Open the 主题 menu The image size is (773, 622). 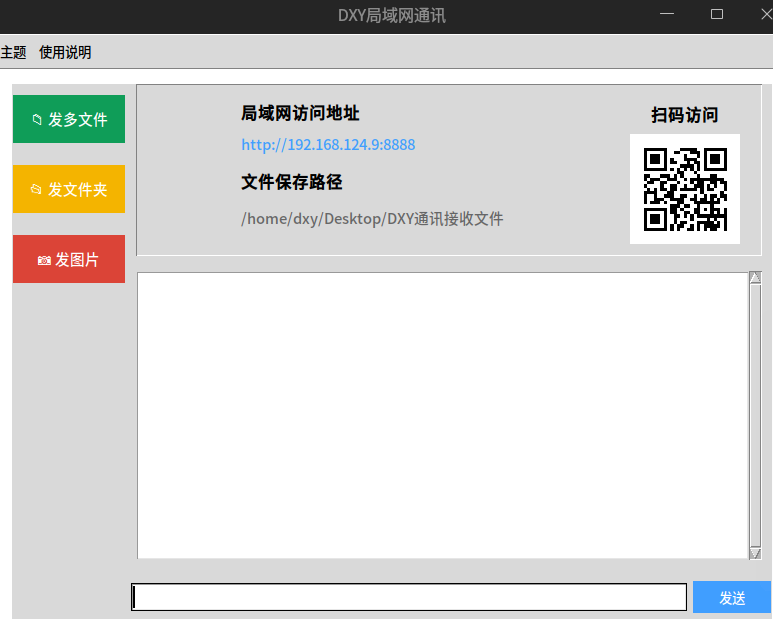(x=13, y=52)
